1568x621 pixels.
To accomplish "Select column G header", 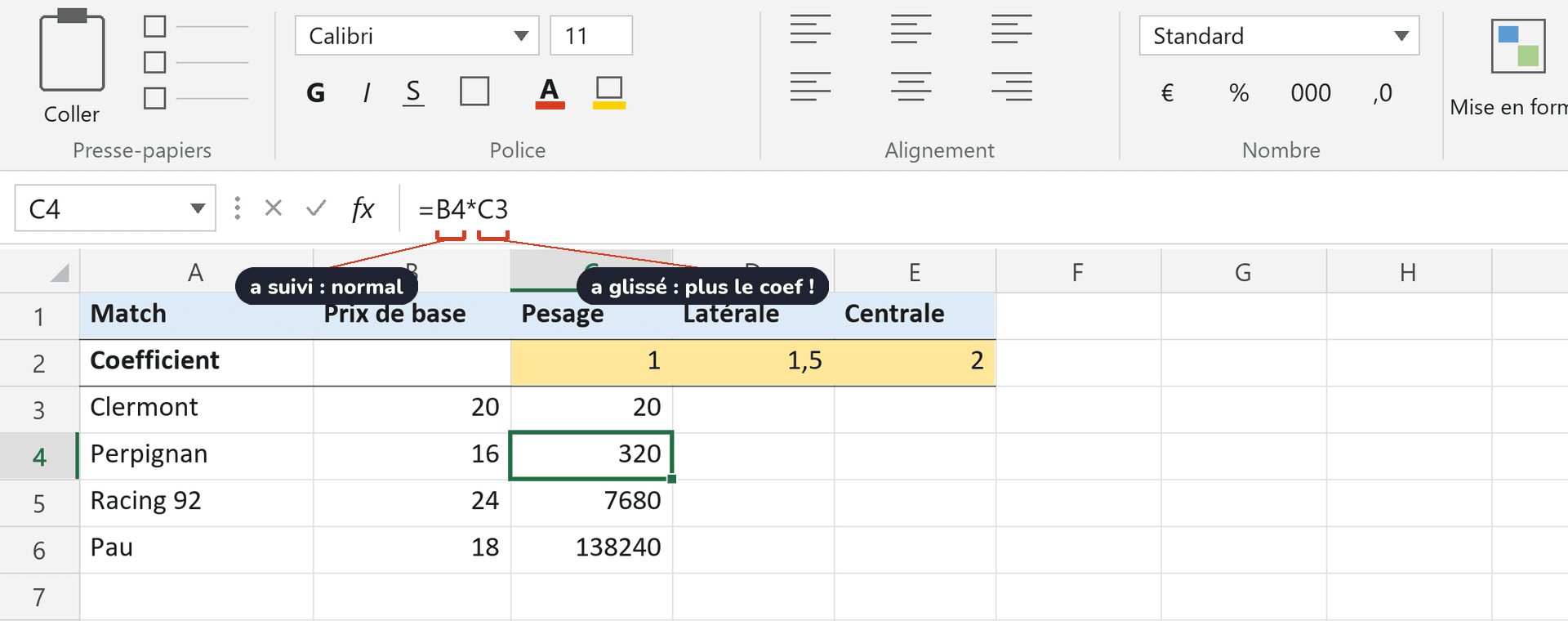I will [1243, 272].
